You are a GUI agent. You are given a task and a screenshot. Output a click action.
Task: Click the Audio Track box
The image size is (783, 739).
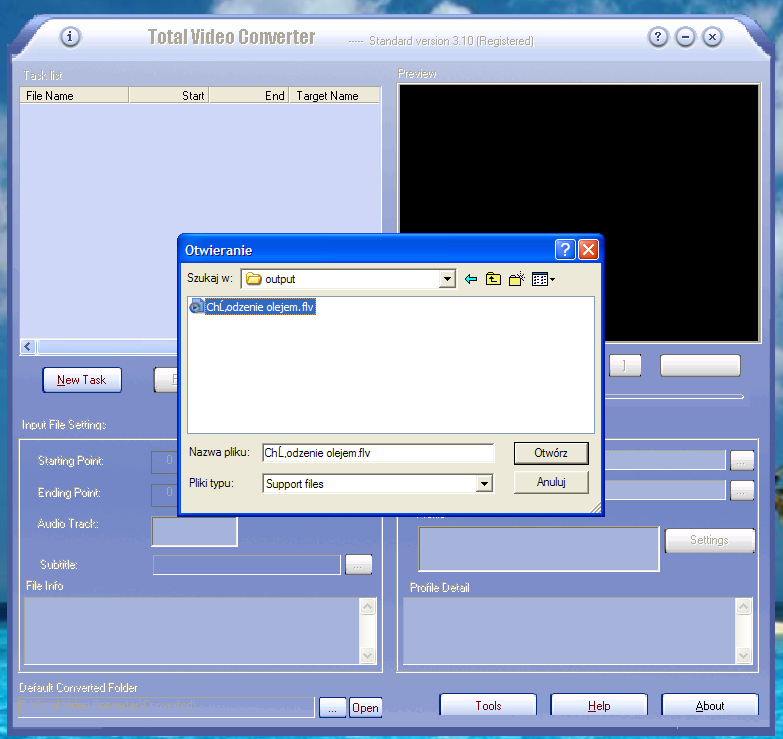point(194,531)
